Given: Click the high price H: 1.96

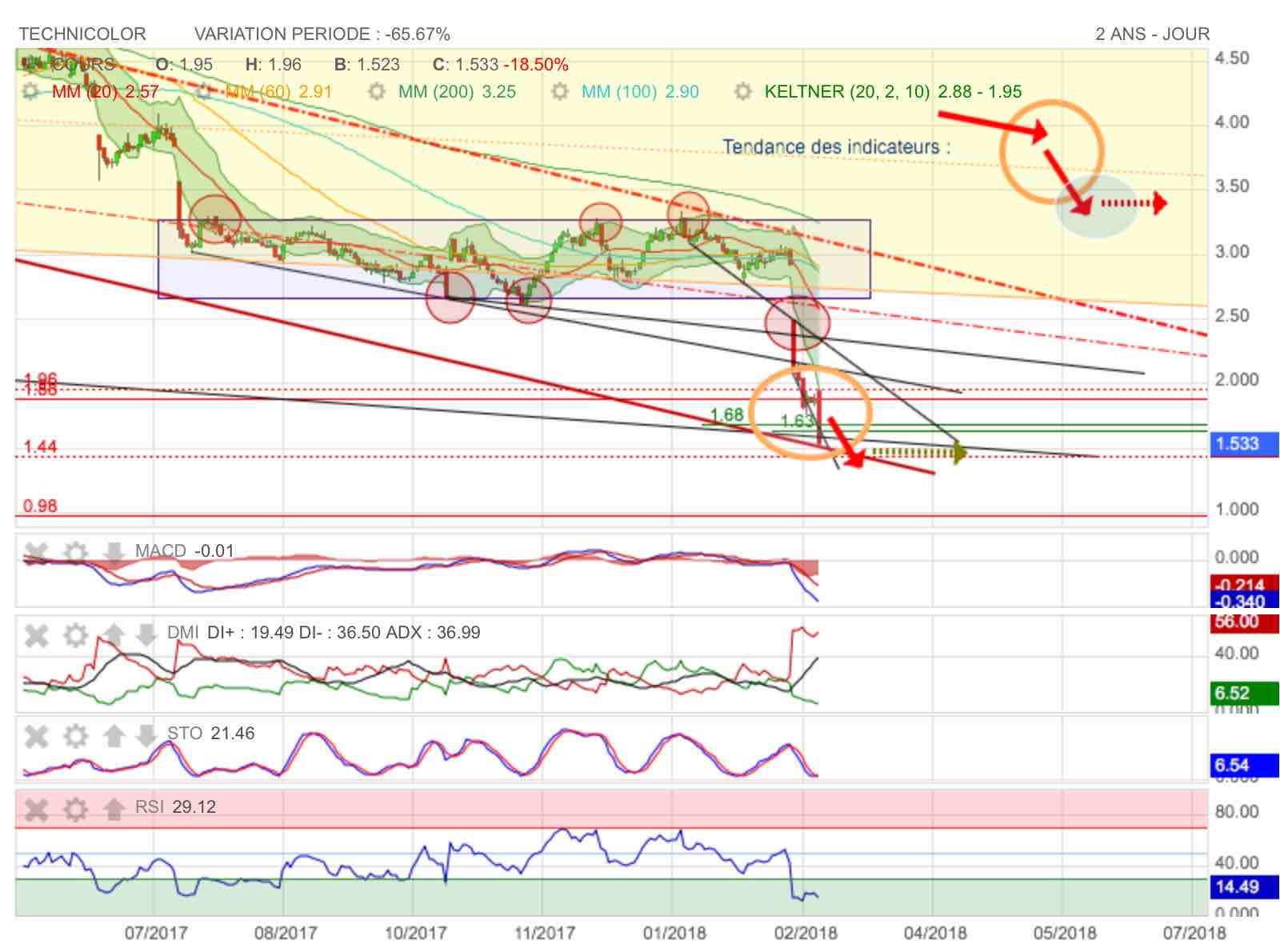Looking at the screenshot, I should [x=273, y=64].
